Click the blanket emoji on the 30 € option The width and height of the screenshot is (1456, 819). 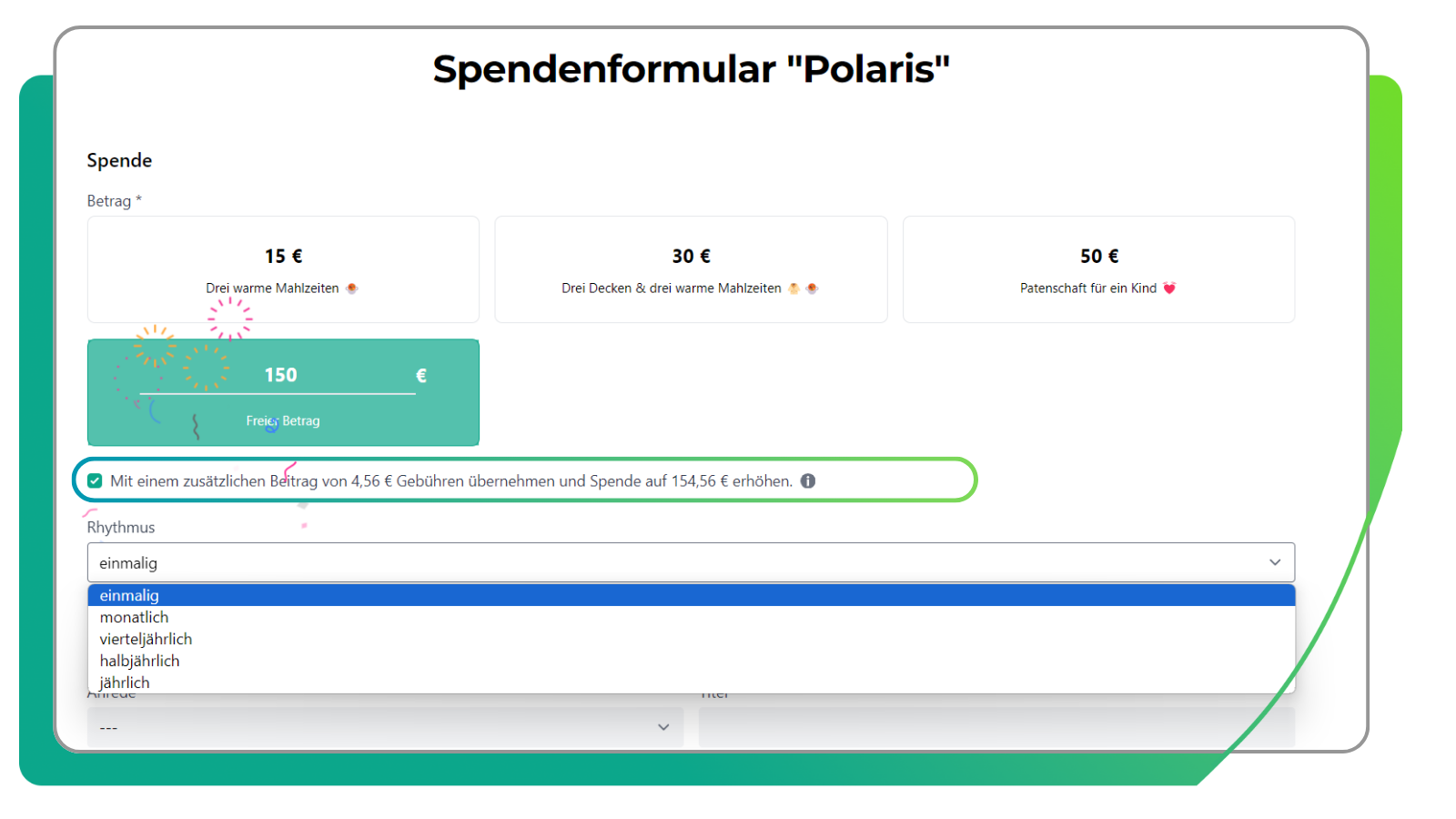coord(793,288)
